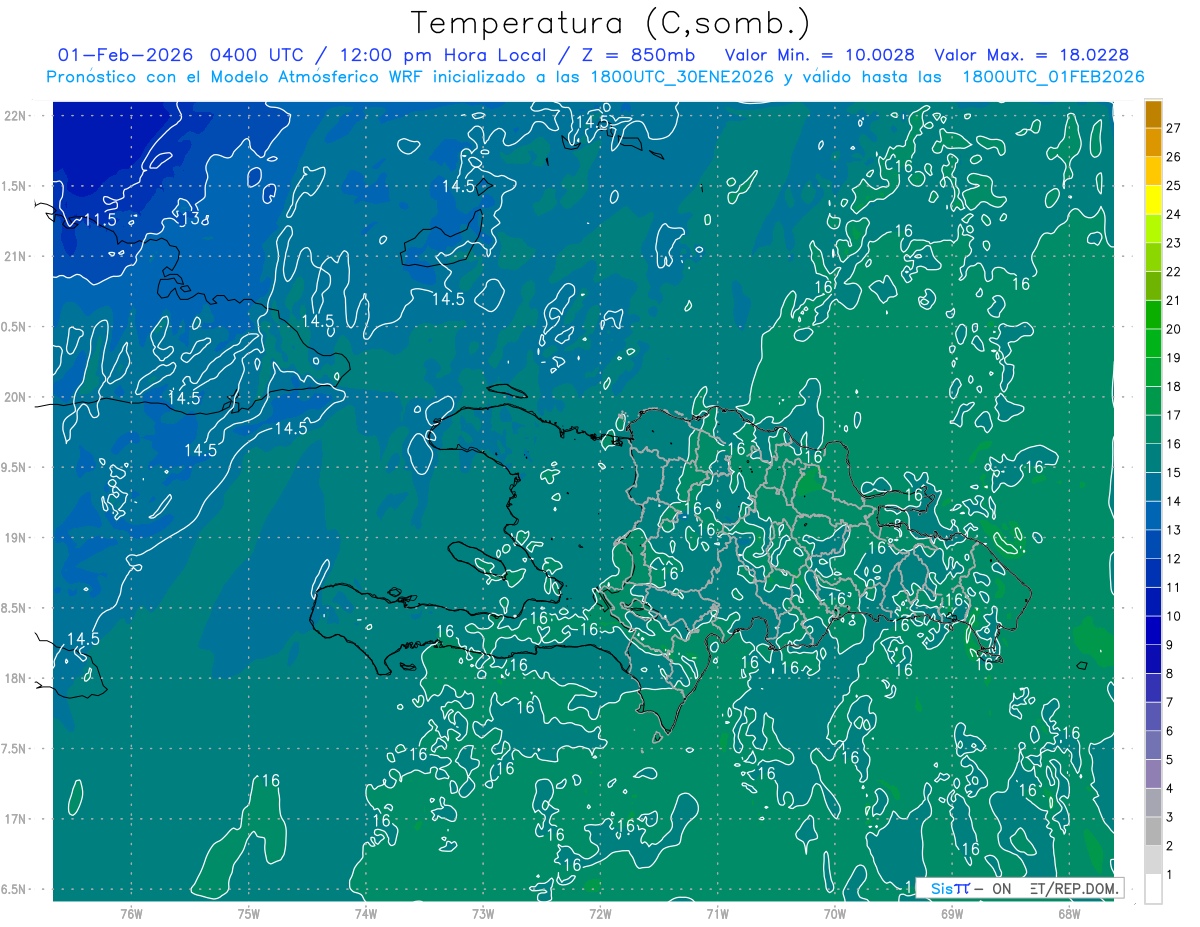Click the "20N" latitude axis label
The width and height of the screenshot is (1200, 927).
[15, 397]
